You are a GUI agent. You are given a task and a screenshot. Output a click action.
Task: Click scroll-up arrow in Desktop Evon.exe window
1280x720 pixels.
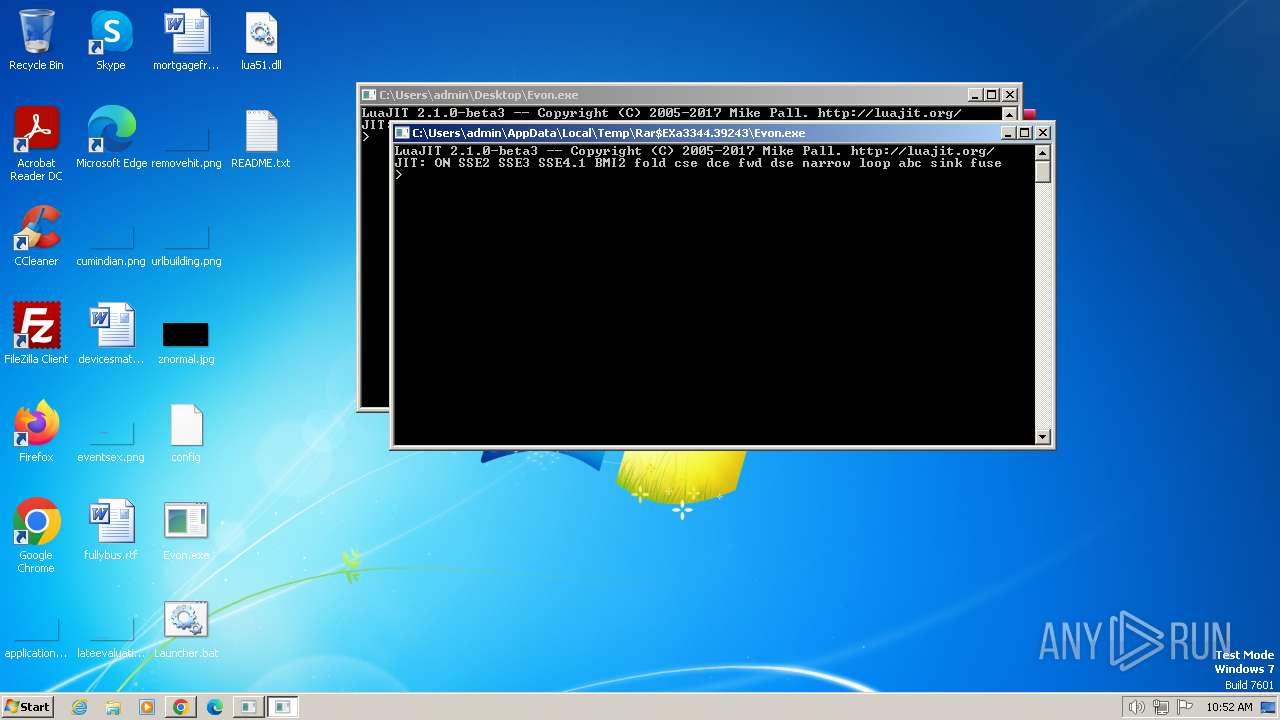pyautogui.click(x=1010, y=115)
